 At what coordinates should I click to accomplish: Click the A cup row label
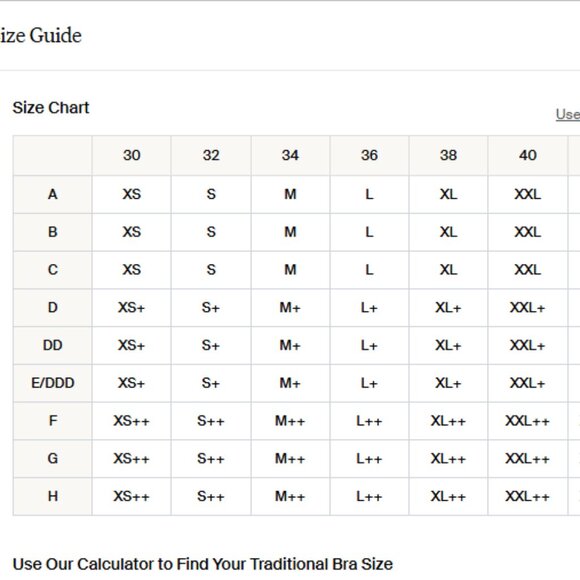pos(53,194)
